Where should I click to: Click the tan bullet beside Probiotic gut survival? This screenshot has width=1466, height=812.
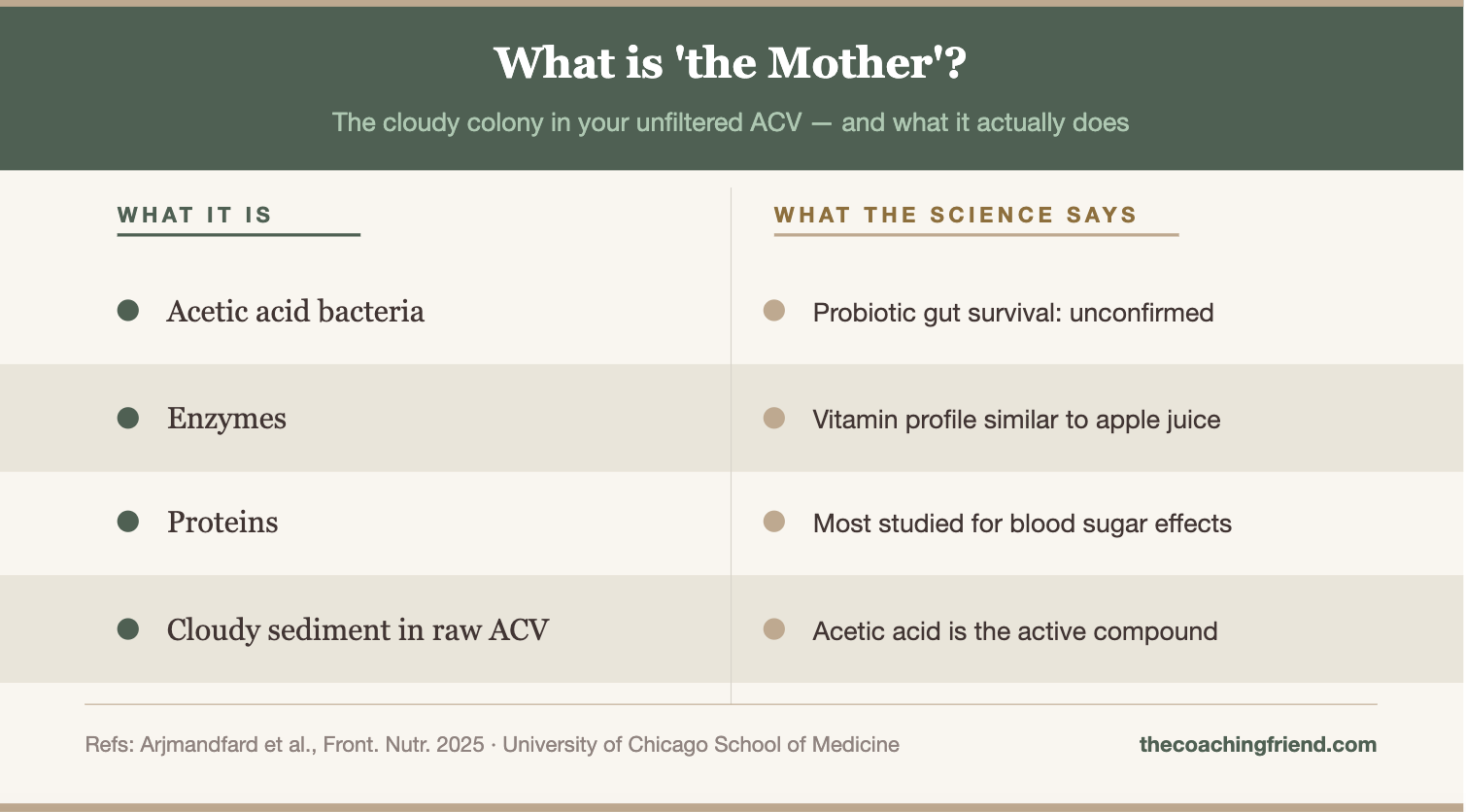tap(774, 311)
